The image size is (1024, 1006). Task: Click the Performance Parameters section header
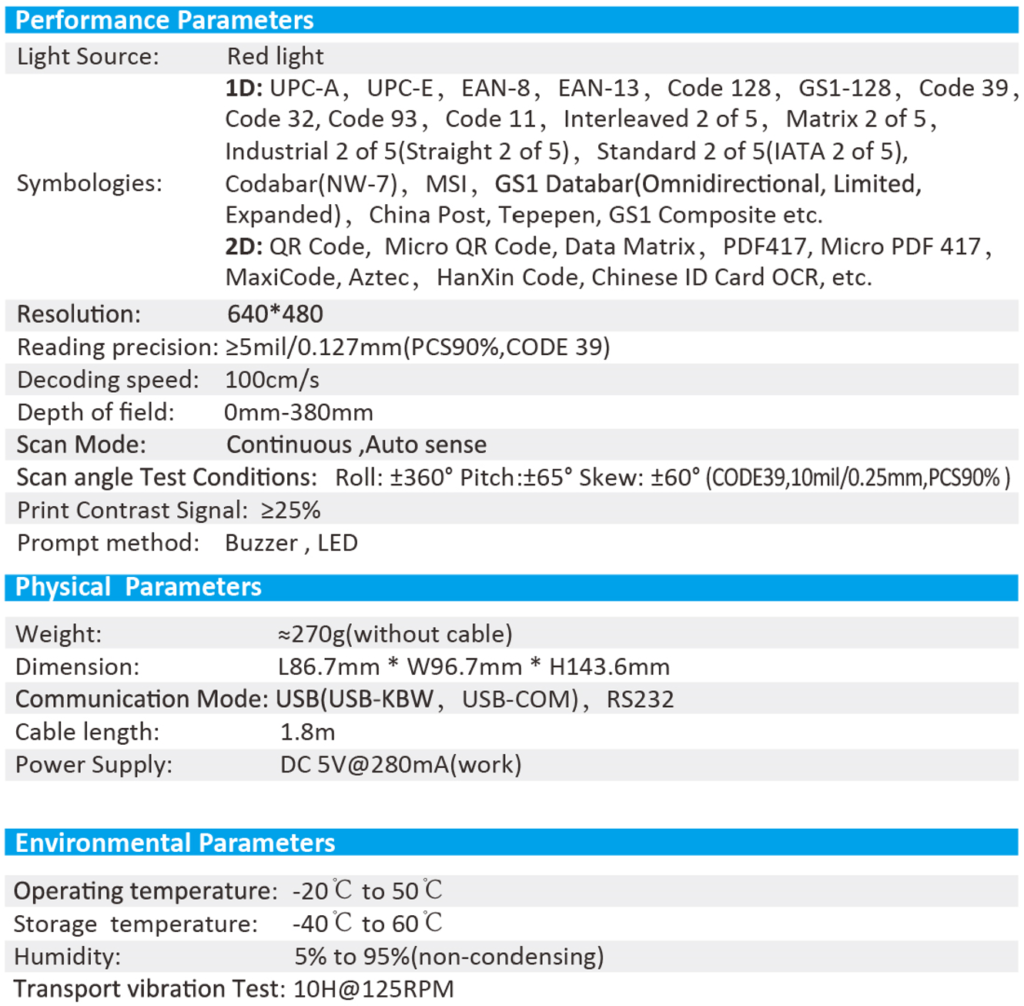tap(165, 20)
